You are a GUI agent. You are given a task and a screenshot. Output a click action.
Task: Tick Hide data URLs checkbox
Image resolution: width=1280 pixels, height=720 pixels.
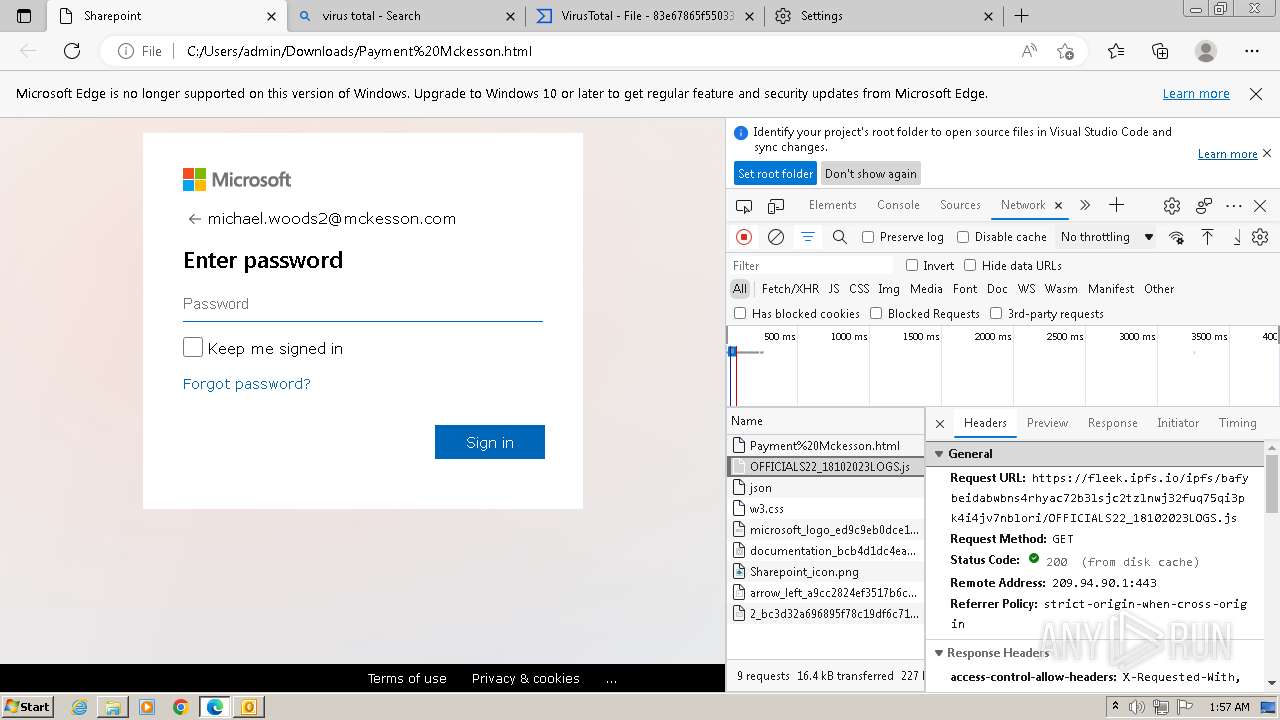tap(970, 265)
